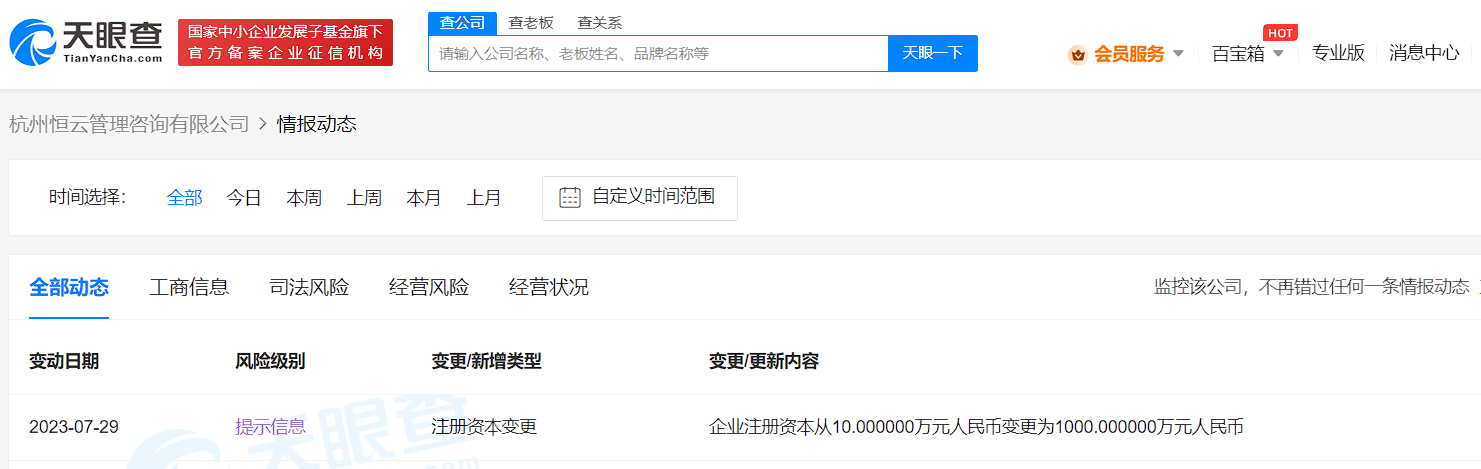Filter time by 本月
Image resolution: width=1481 pixels, height=469 pixels.
[x=424, y=198]
